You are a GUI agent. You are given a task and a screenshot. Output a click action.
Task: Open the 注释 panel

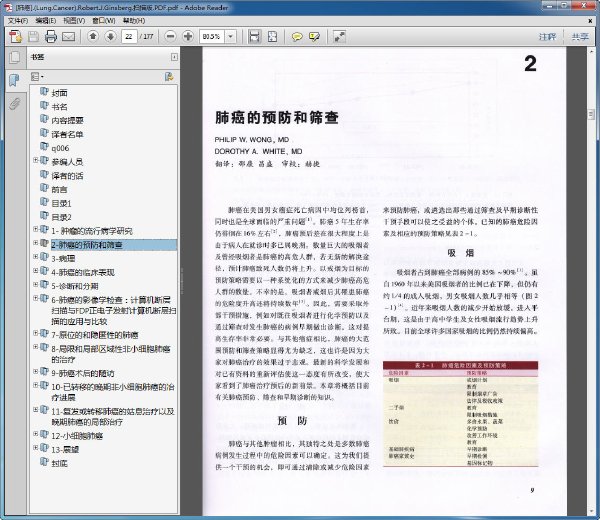547,37
